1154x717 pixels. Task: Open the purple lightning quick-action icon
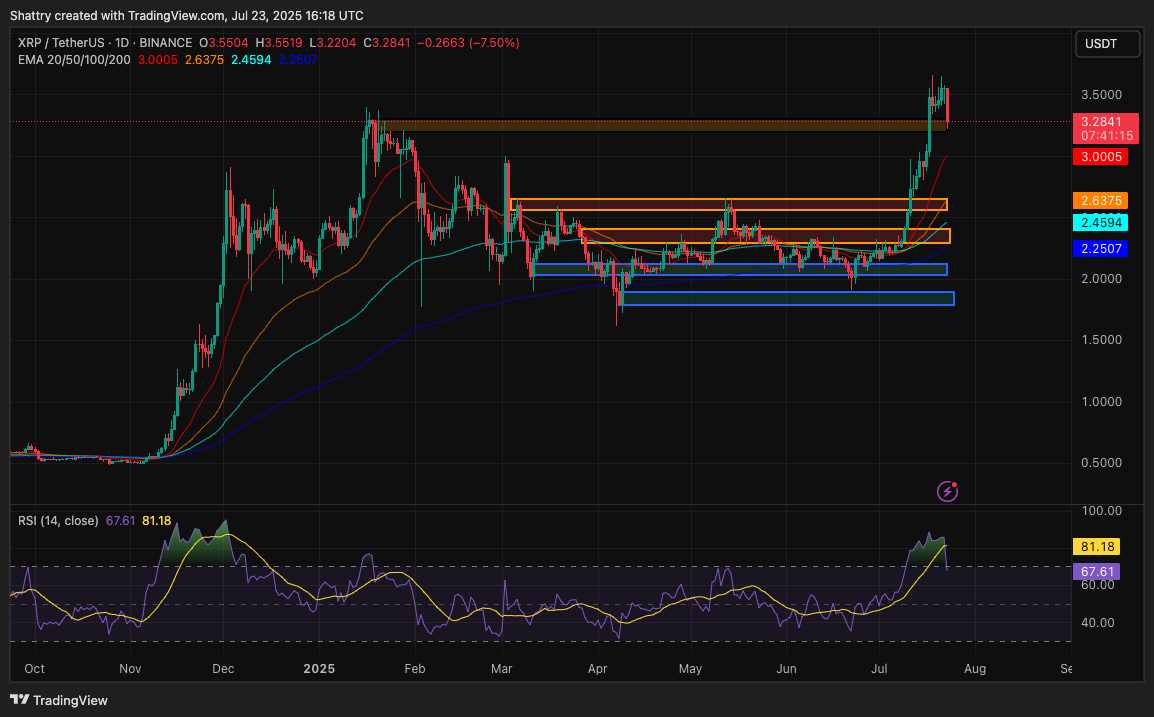coord(945,491)
